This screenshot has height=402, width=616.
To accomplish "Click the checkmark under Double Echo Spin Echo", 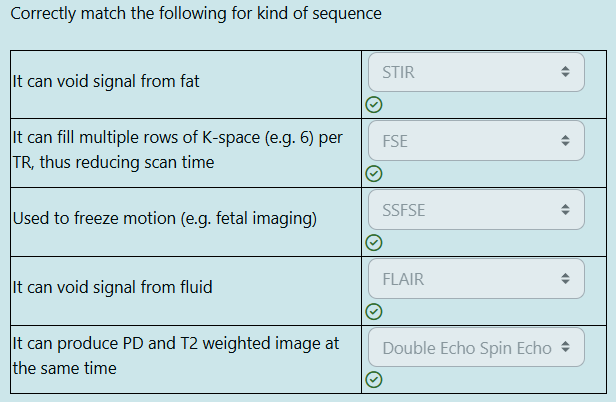I will tap(374, 380).
